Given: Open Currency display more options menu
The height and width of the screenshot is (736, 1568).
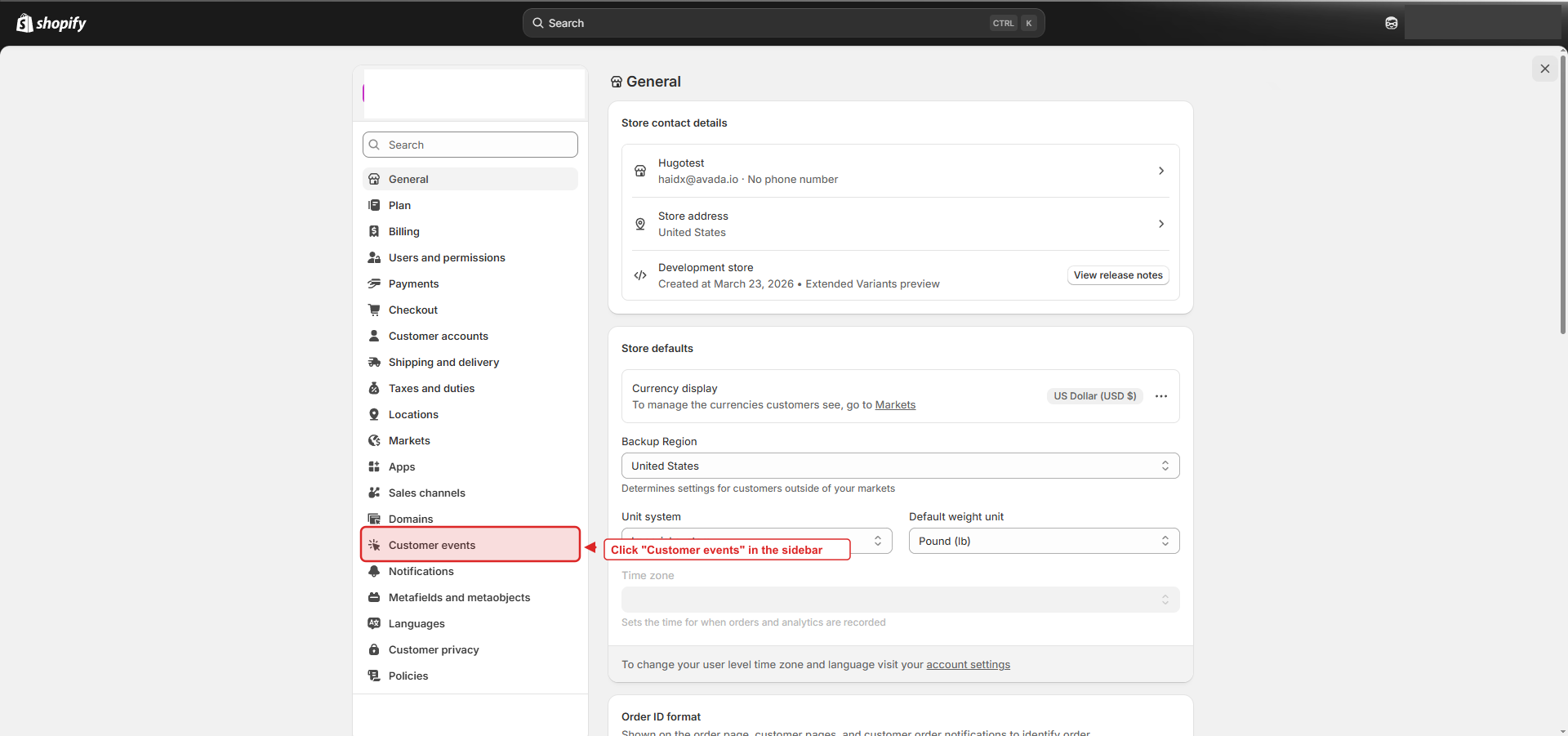Looking at the screenshot, I should click(x=1161, y=396).
